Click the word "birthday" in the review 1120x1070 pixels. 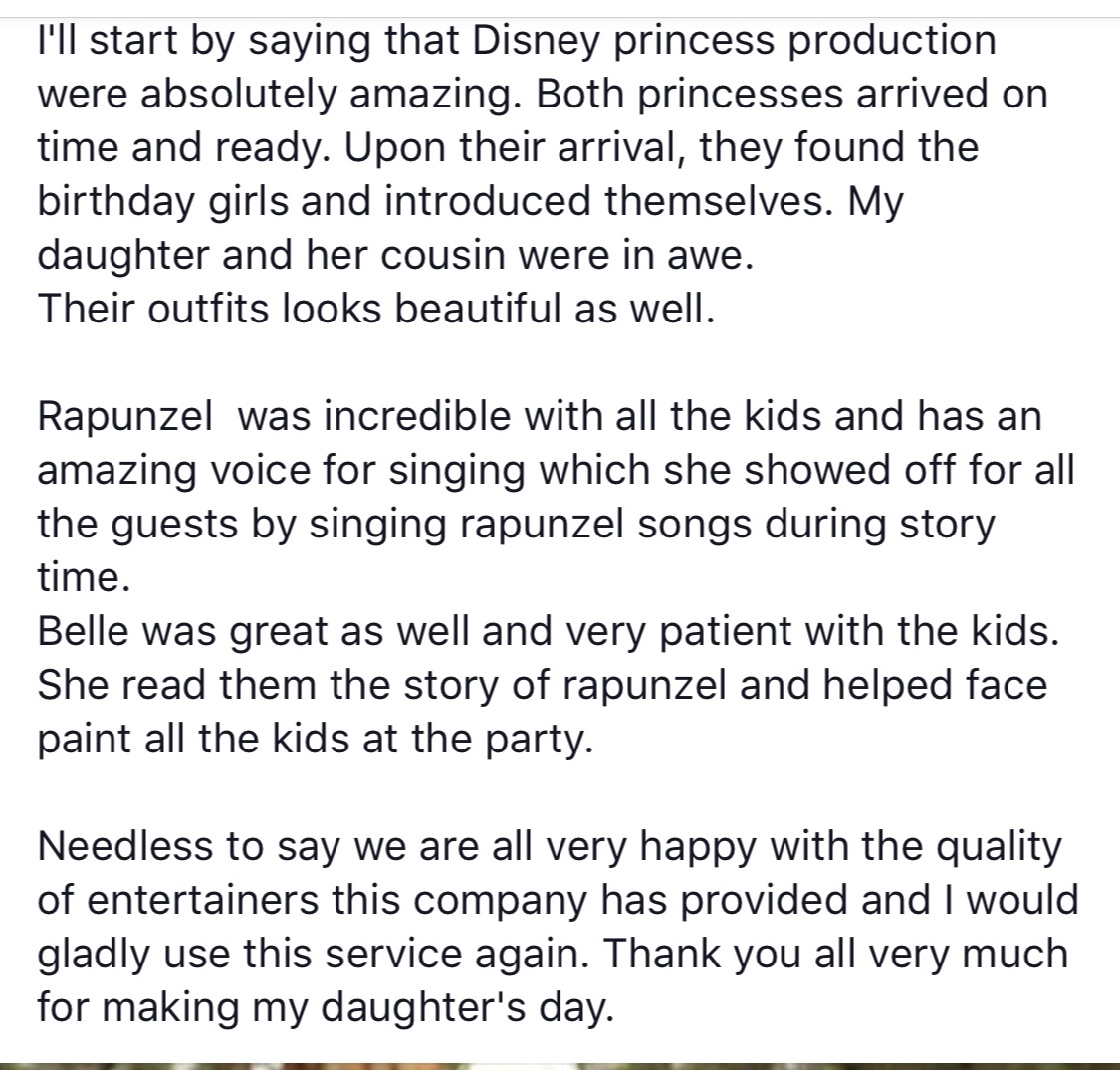(115, 203)
